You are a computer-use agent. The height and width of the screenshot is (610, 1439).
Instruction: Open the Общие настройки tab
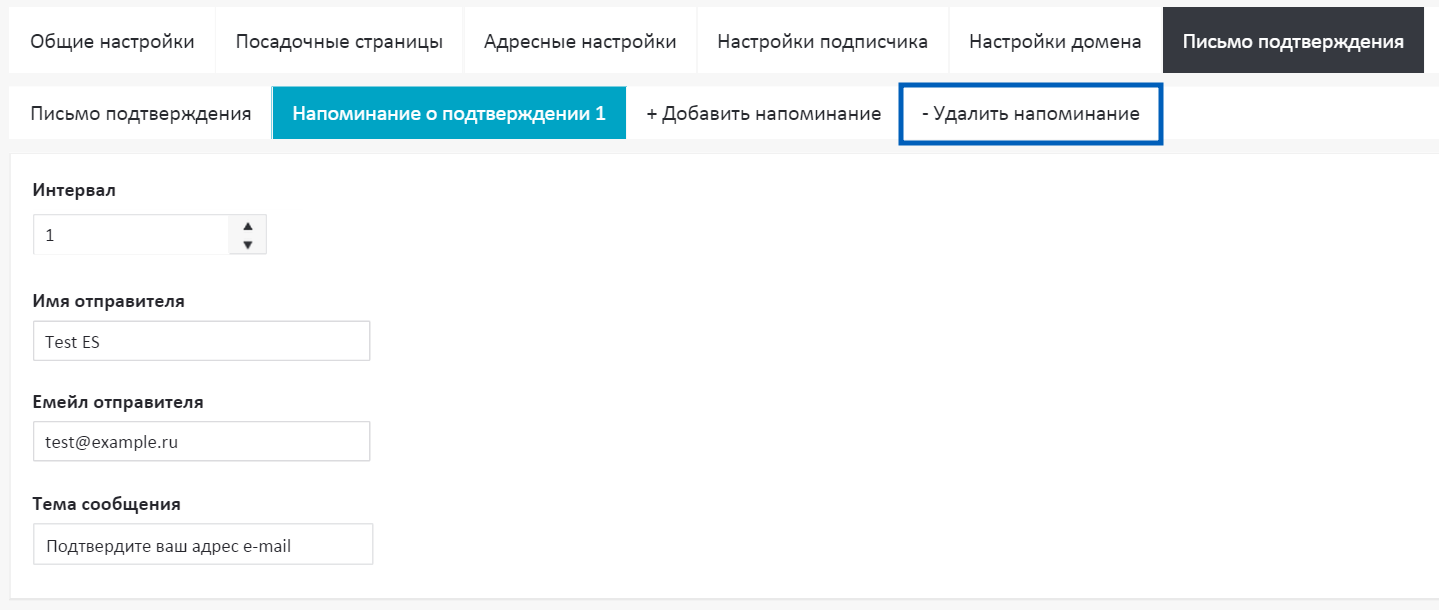click(x=112, y=41)
